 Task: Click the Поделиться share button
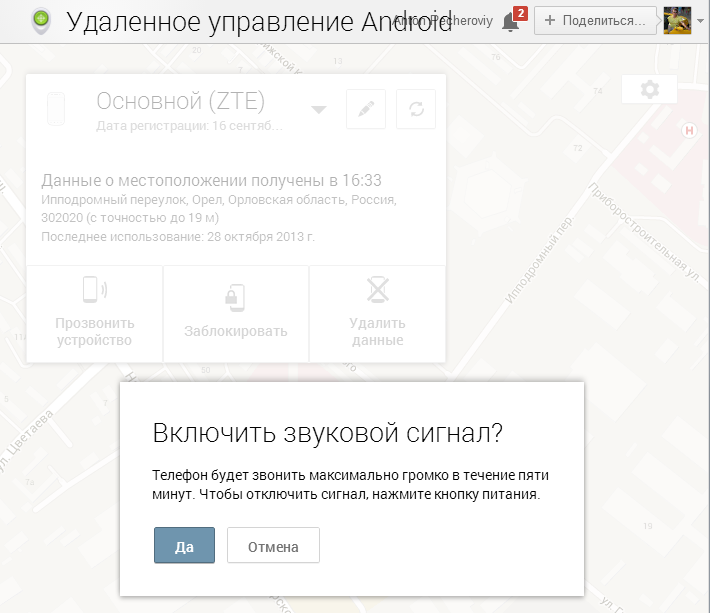595,20
